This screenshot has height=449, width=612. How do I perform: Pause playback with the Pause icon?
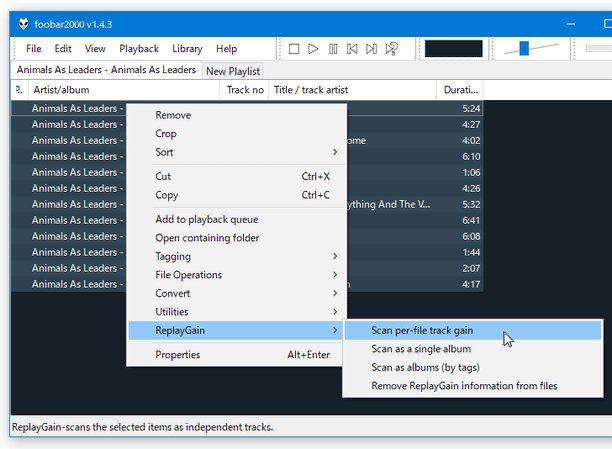click(333, 49)
